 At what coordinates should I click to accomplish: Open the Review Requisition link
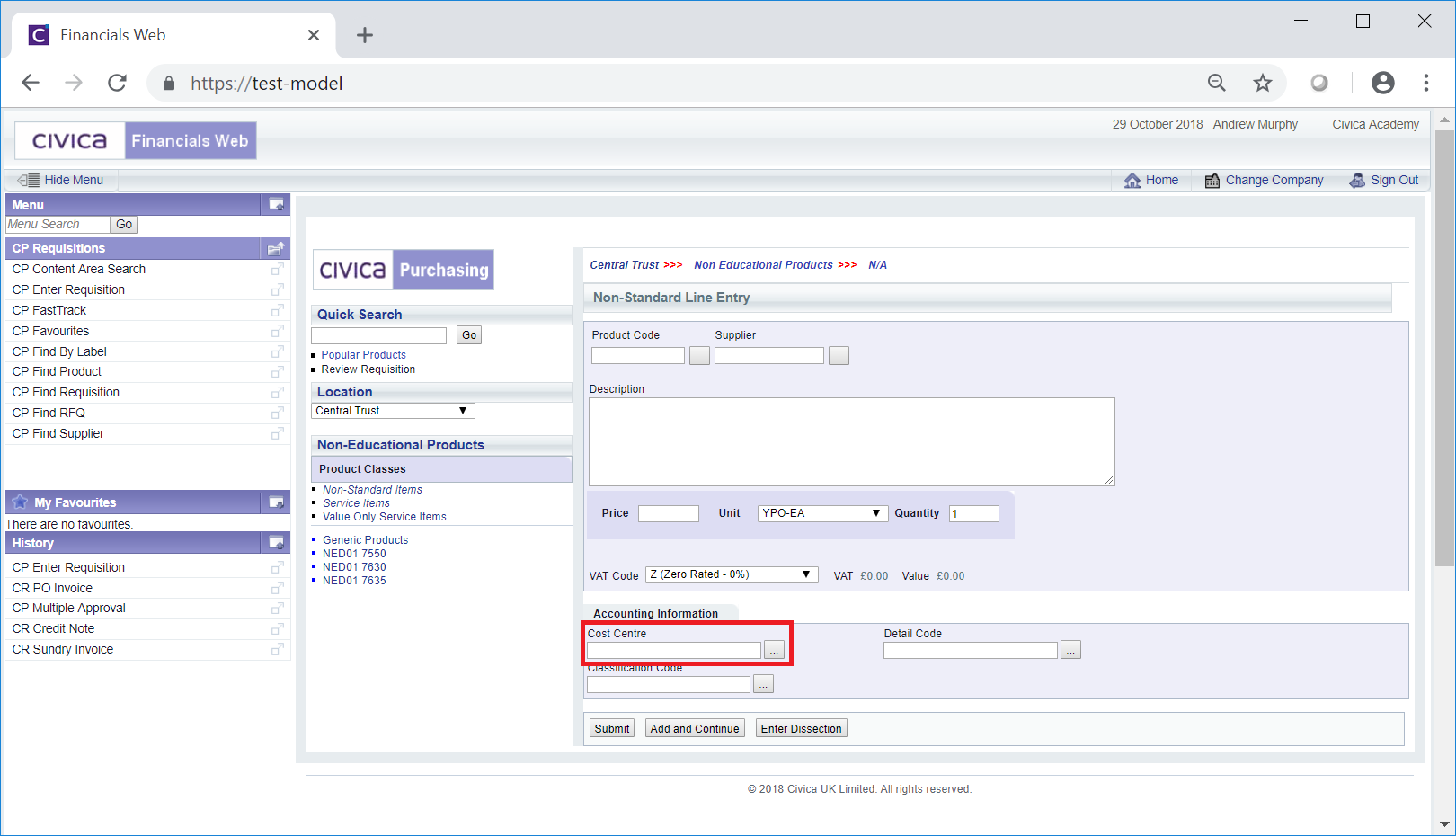coord(368,369)
